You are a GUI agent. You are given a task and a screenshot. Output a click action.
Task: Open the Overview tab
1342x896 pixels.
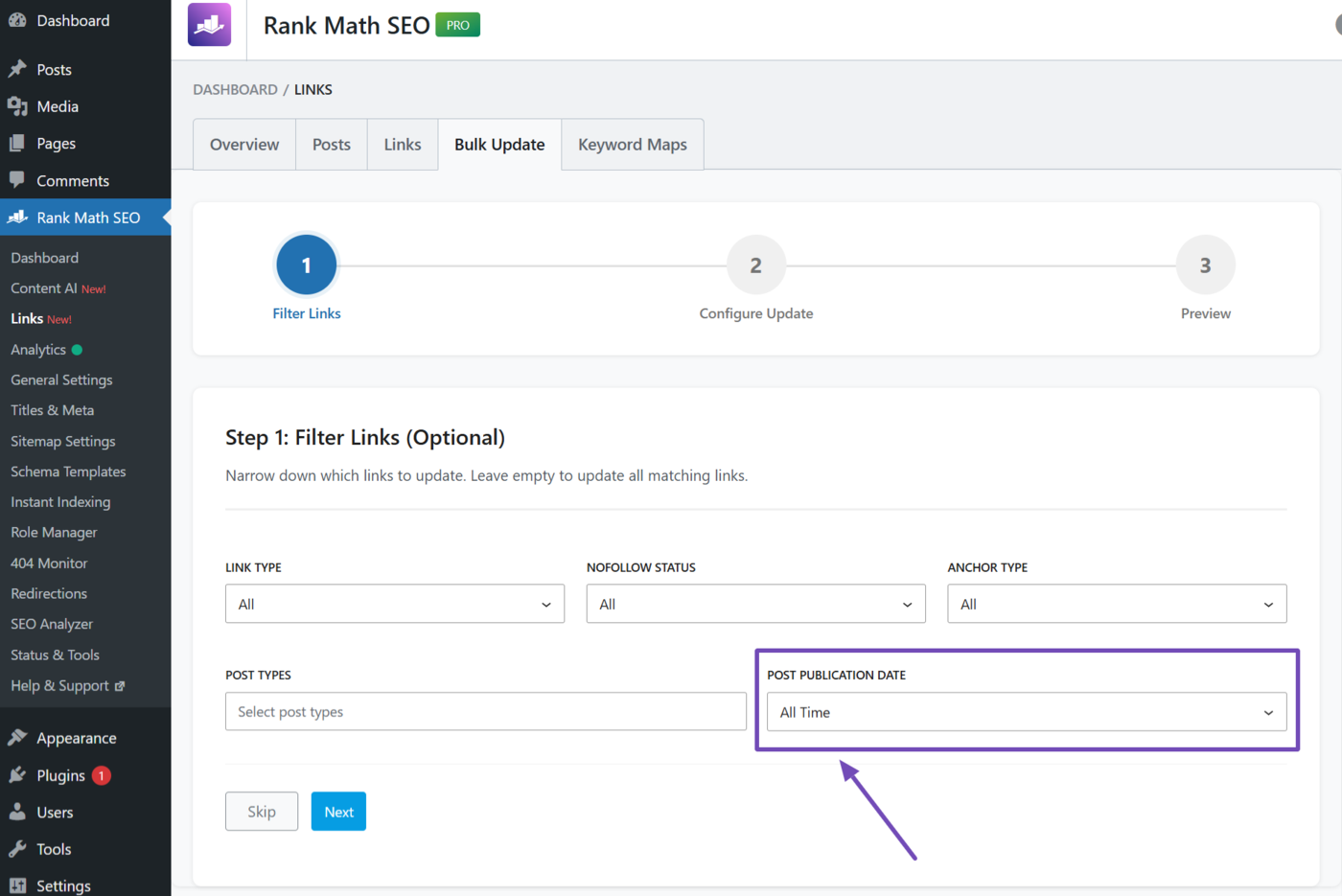[243, 144]
